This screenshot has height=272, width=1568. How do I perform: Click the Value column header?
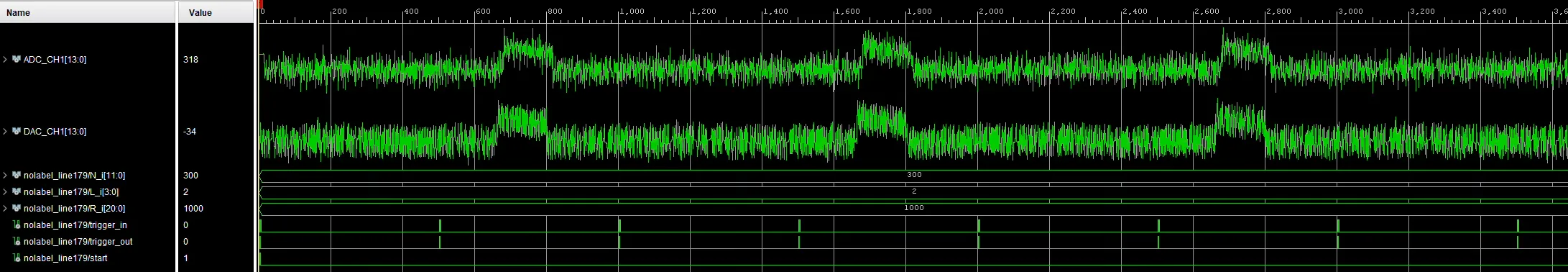point(216,12)
